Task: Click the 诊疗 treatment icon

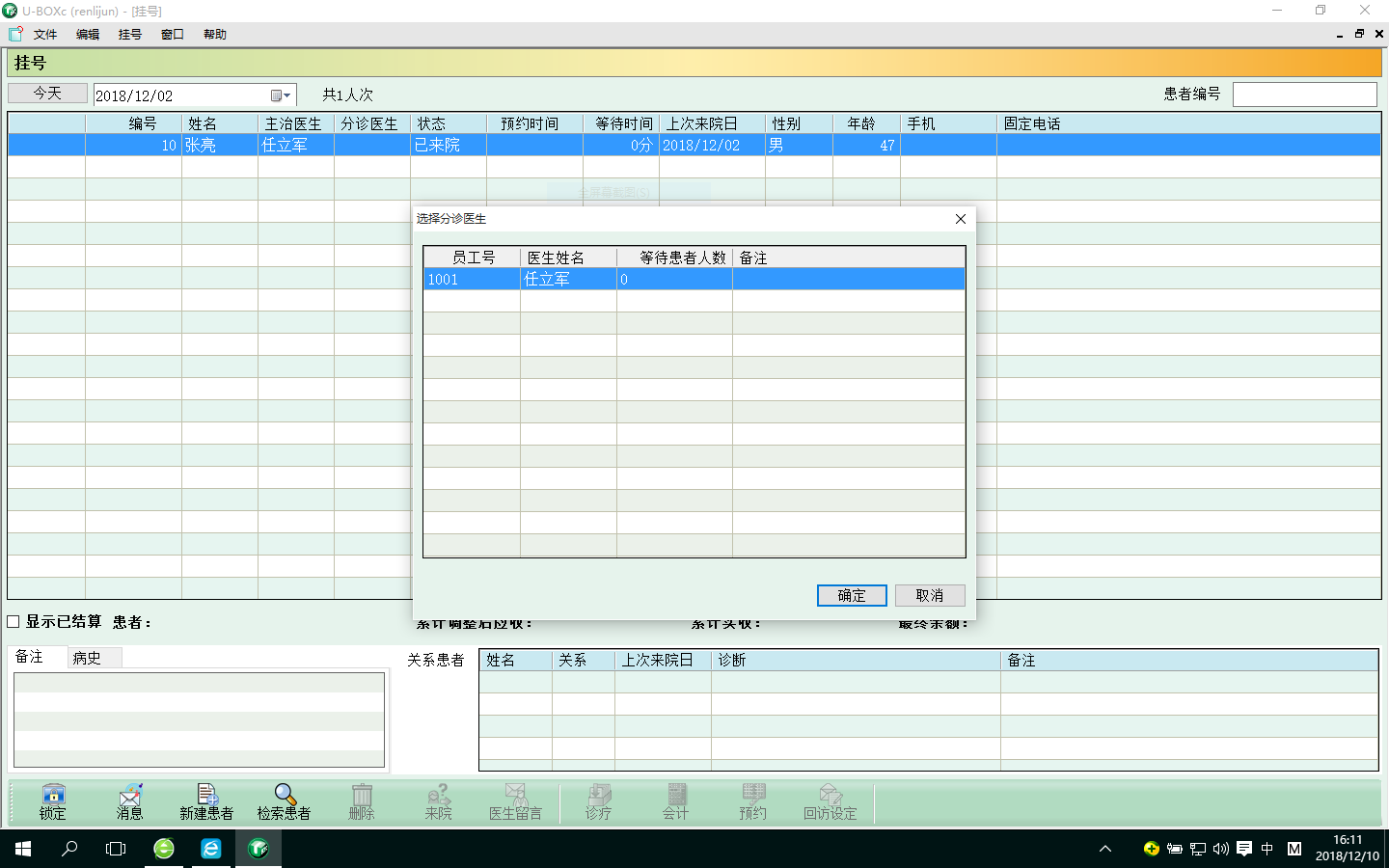Action: tap(599, 801)
